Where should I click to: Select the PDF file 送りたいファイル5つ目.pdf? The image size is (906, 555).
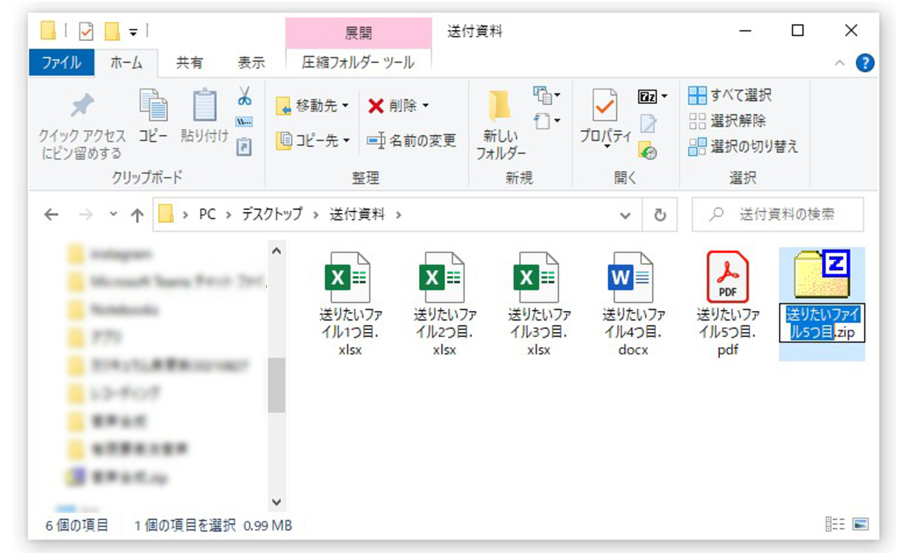727,304
